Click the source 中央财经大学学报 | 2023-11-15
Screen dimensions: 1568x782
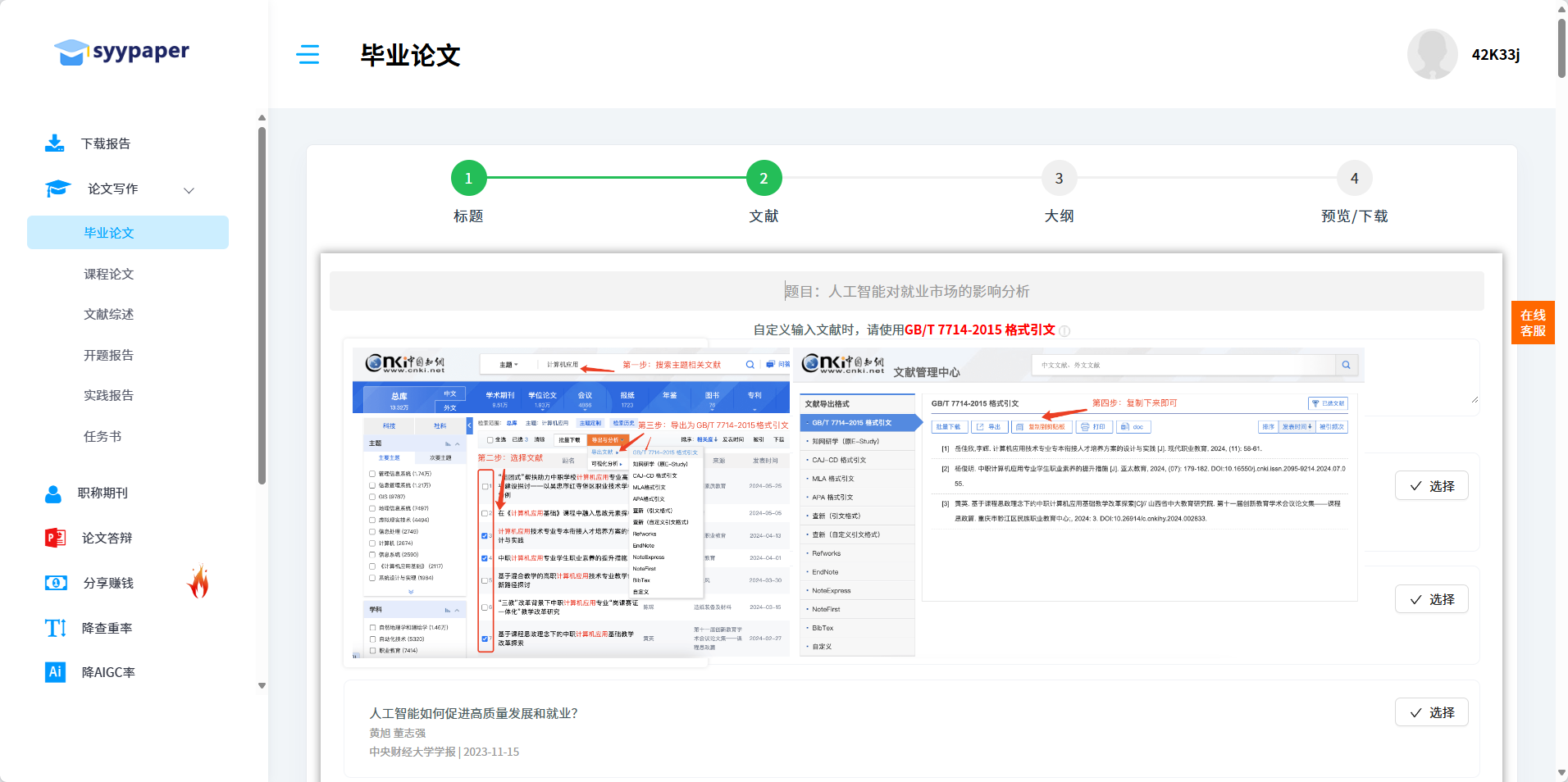click(x=444, y=752)
